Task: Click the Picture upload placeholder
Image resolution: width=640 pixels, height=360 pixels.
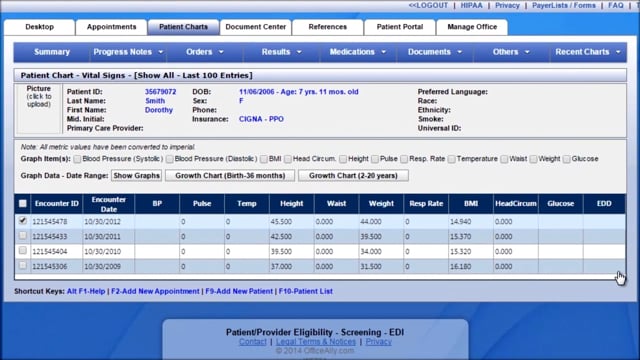Action: (39, 108)
